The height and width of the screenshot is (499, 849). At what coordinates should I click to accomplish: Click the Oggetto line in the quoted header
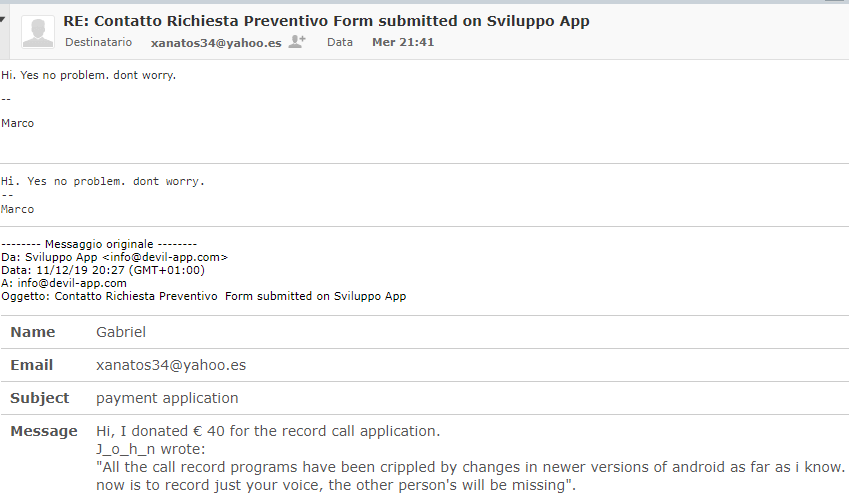(x=203, y=296)
